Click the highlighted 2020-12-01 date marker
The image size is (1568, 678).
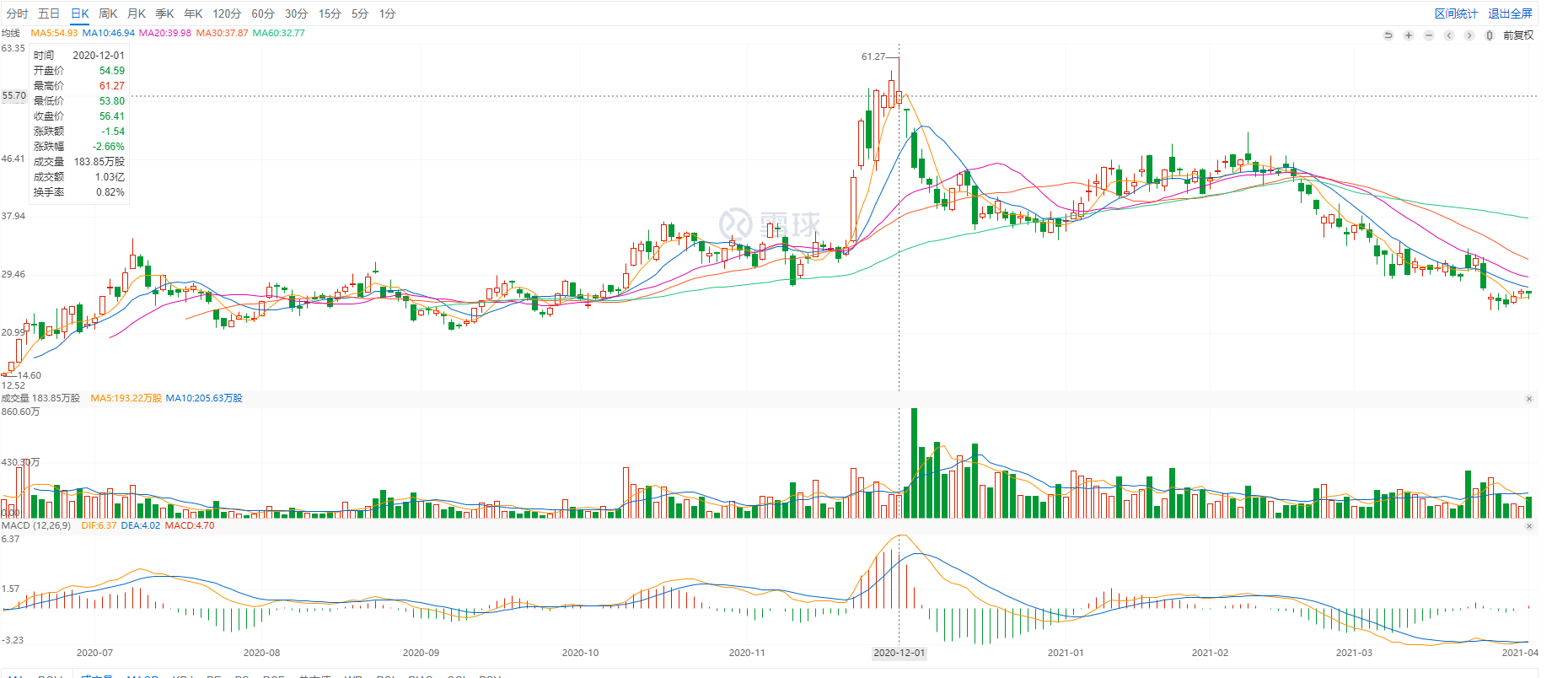pyautogui.click(x=899, y=653)
